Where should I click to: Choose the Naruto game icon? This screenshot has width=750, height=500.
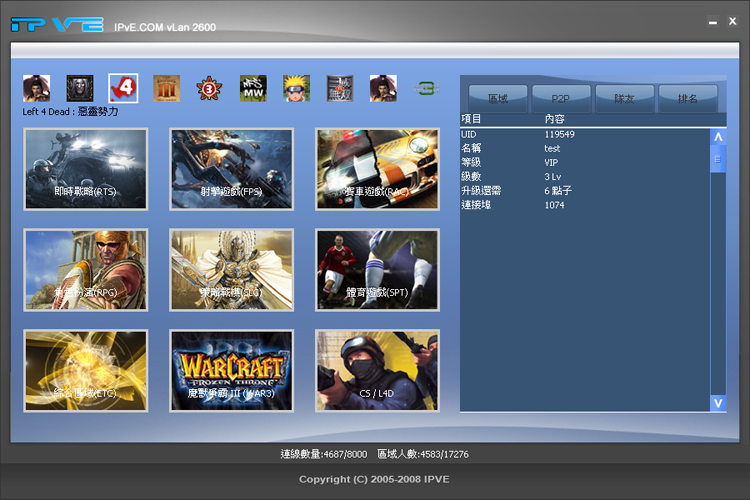click(296, 88)
